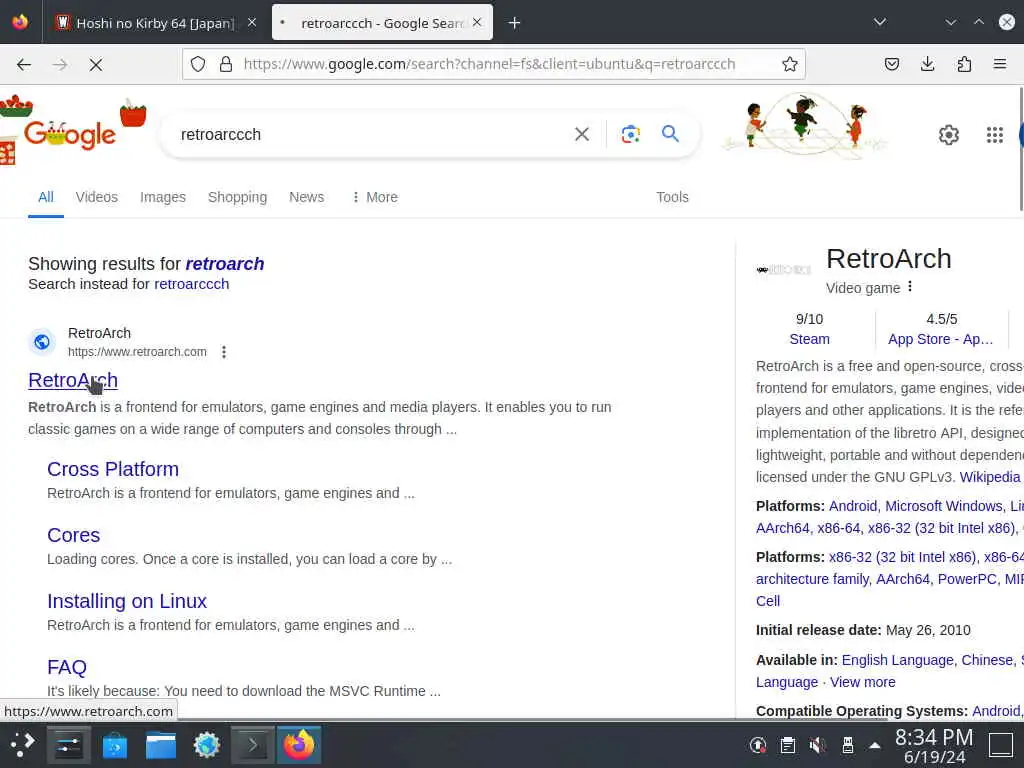Click inside the Google search box
The image size is (1024, 768).
(372, 135)
